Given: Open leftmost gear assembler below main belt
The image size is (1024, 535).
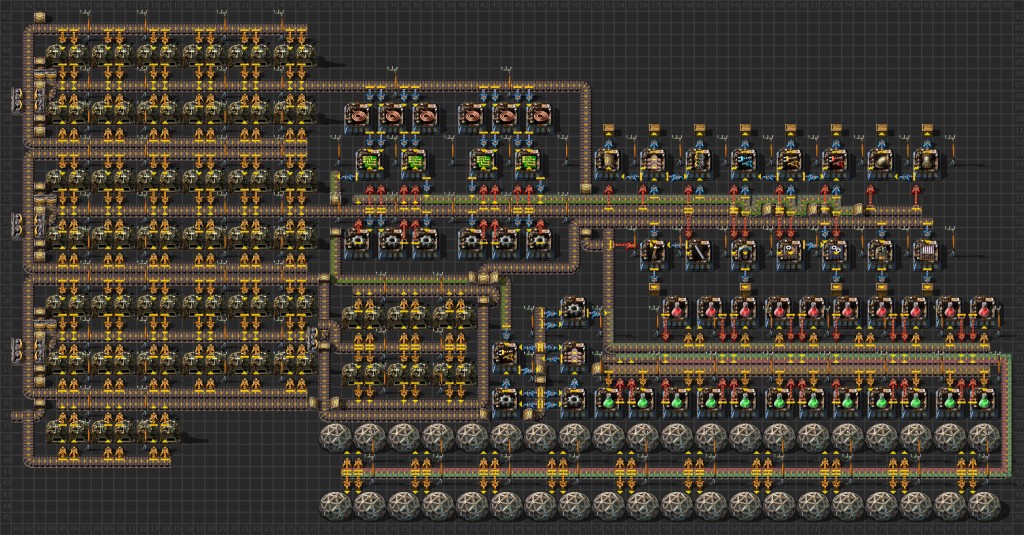Looking at the screenshot, I should click(x=358, y=241).
